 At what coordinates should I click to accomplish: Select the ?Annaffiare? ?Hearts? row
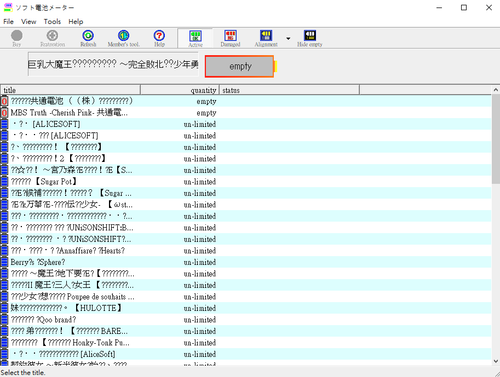click(246, 251)
